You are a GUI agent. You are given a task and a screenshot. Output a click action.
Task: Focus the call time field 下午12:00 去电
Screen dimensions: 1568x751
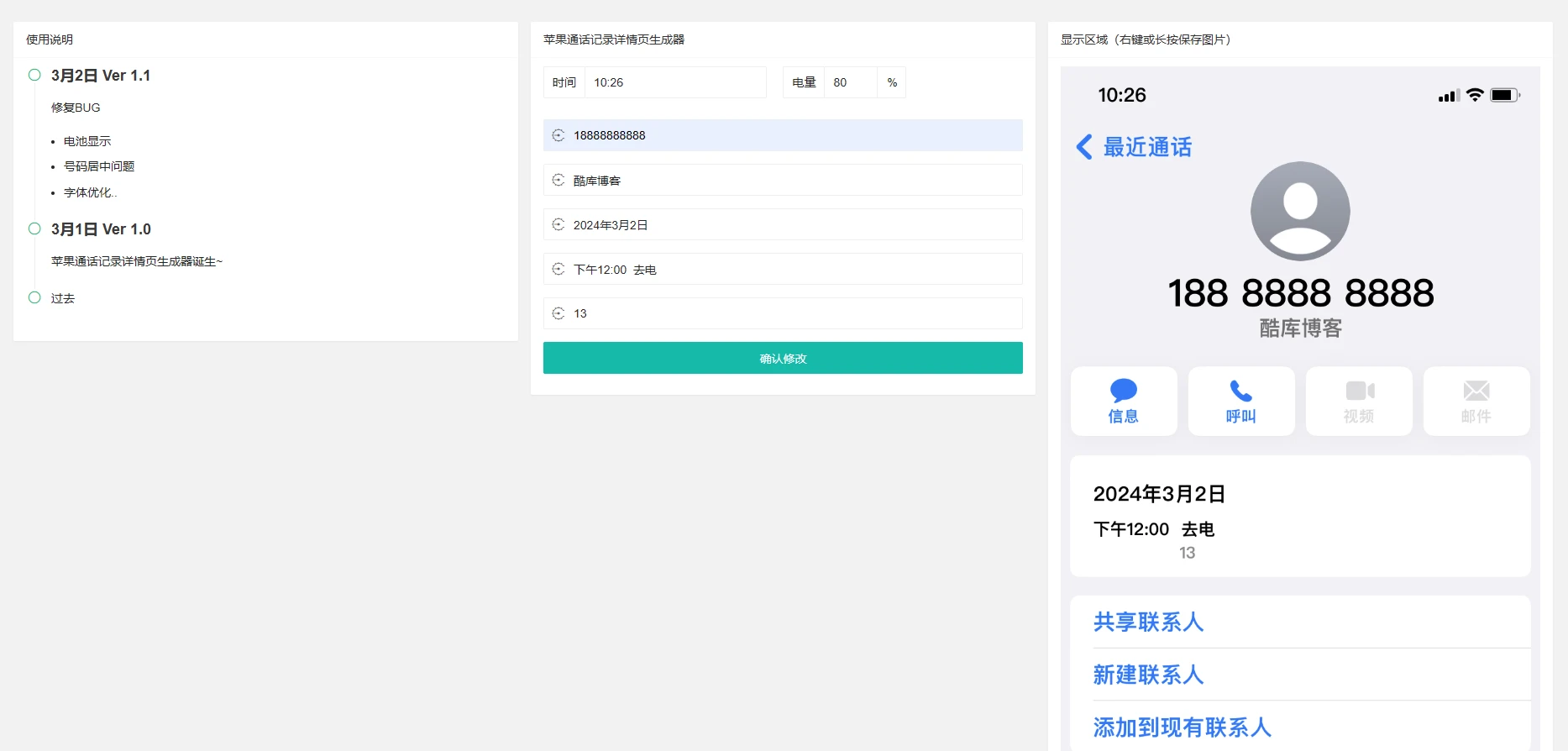[x=783, y=269]
